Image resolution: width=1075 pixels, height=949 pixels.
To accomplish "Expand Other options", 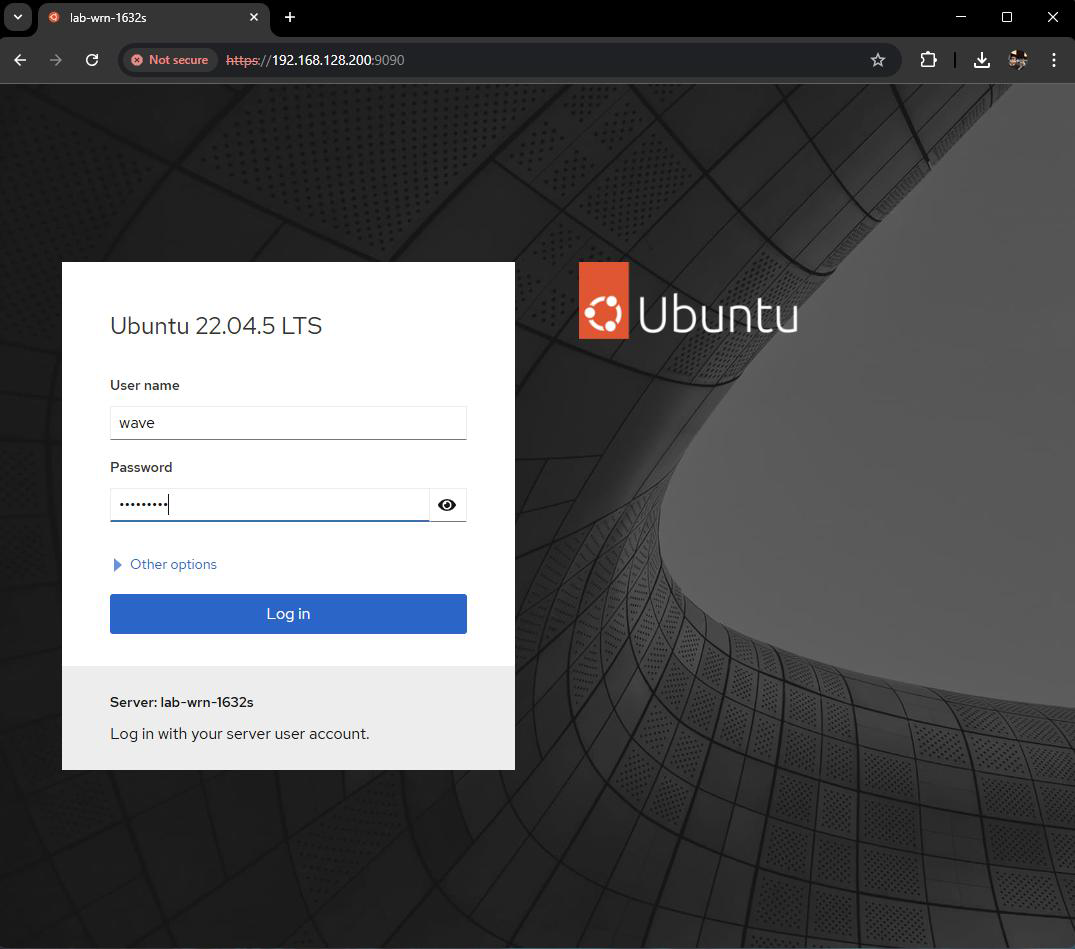I will point(165,564).
